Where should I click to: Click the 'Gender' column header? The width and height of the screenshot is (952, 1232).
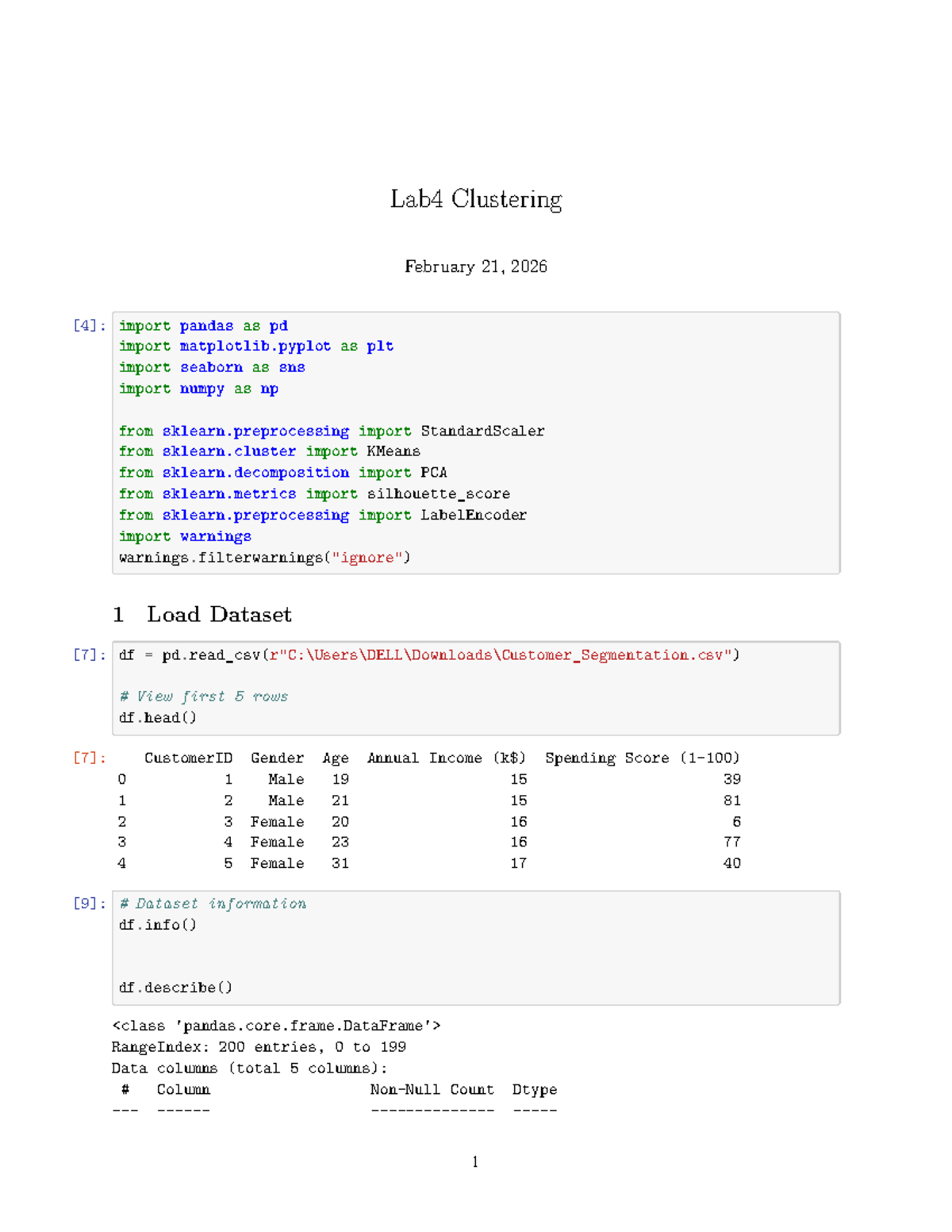(x=278, y=758)
